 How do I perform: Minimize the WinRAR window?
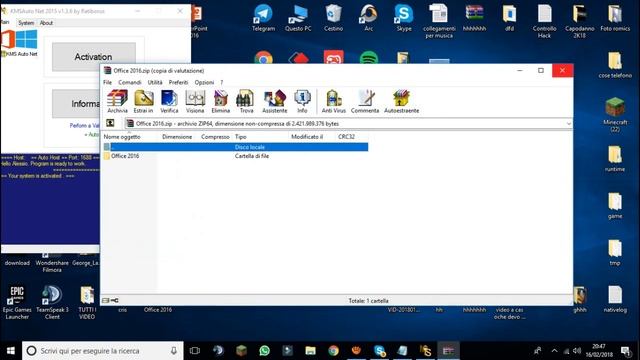point(520,71)
